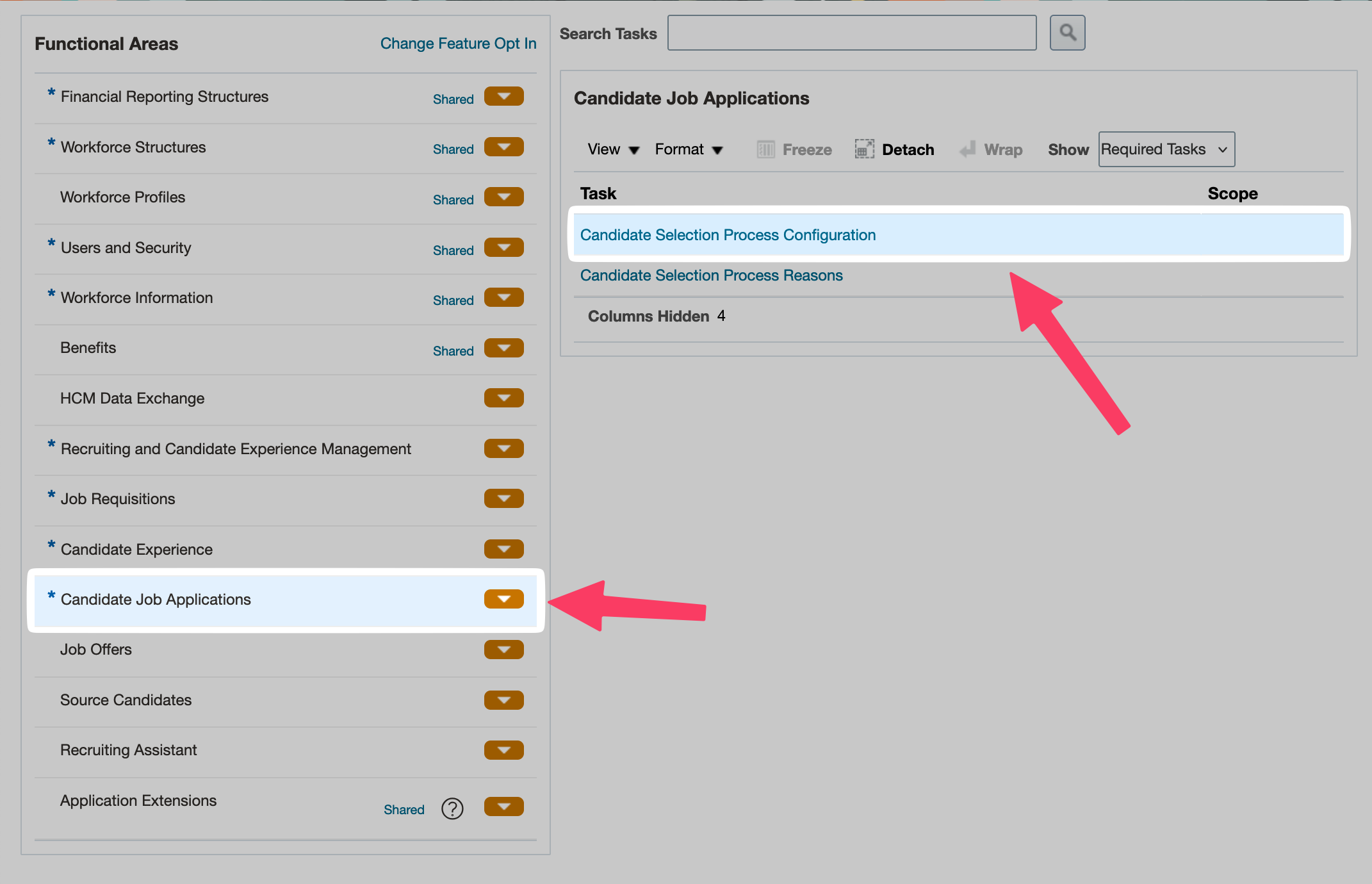Image resolution: width=1372 pixels, height=884 pixels.
Task: Click the Search Tasks input field
Action: pos(852,33)
